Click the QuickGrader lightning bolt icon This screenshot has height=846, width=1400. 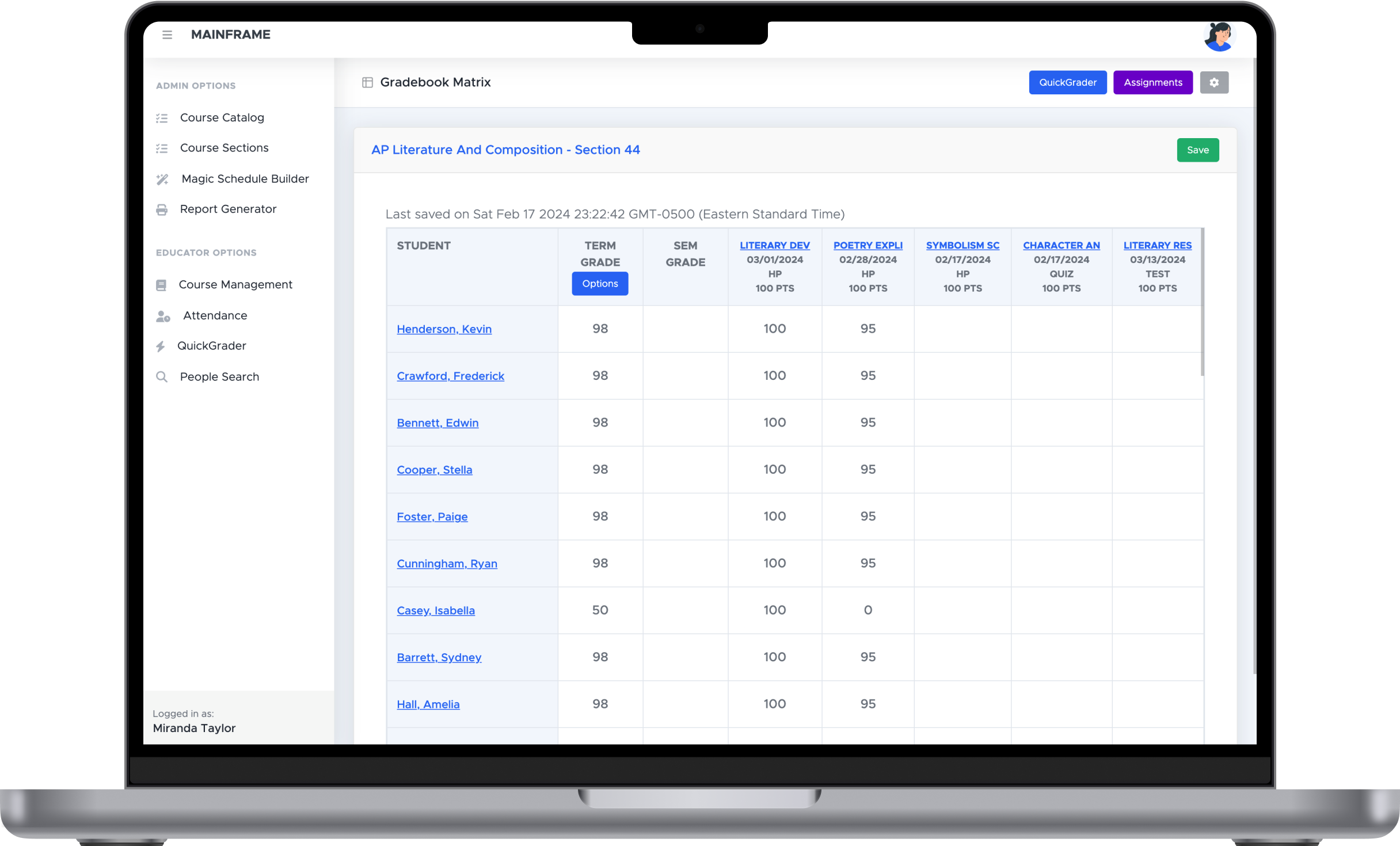(161, 346)
